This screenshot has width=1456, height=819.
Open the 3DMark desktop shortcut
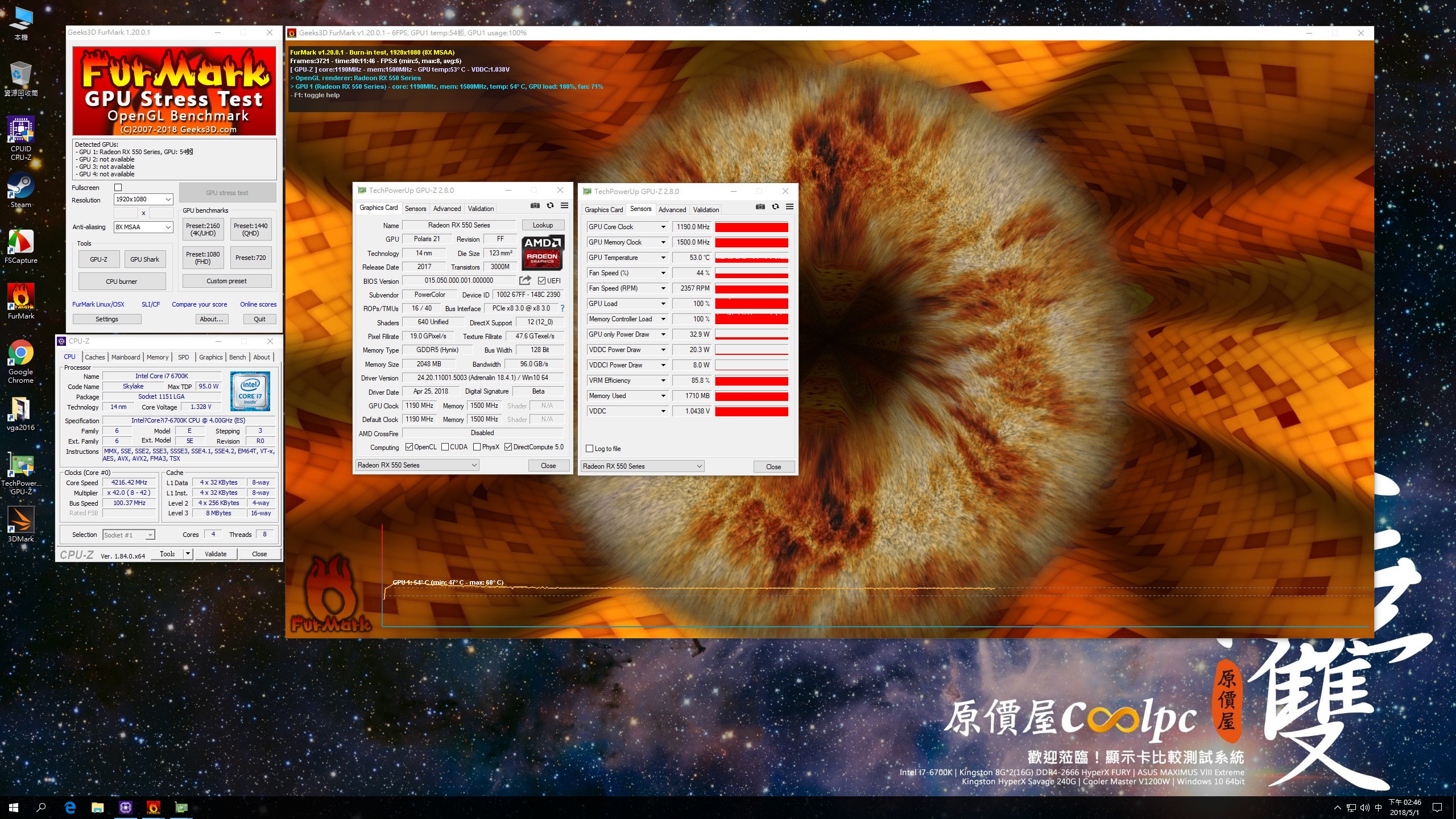[x=21, y=524]
